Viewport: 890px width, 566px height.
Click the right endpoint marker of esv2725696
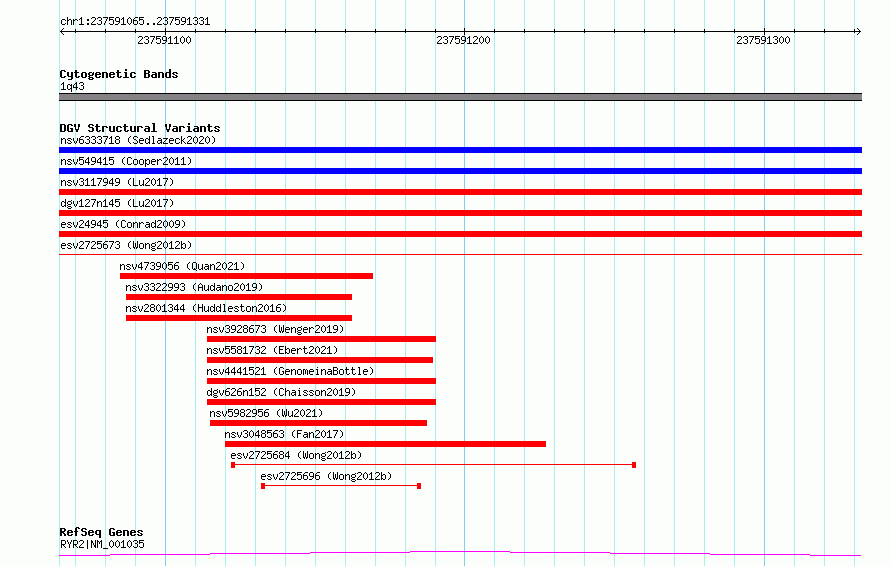click(x=419, y=486)
